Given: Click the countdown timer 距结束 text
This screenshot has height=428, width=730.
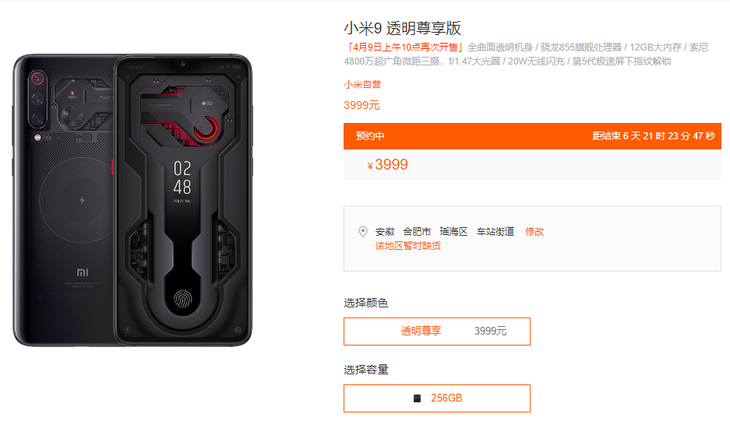Looking at the screenshot, I should (654, 136).
